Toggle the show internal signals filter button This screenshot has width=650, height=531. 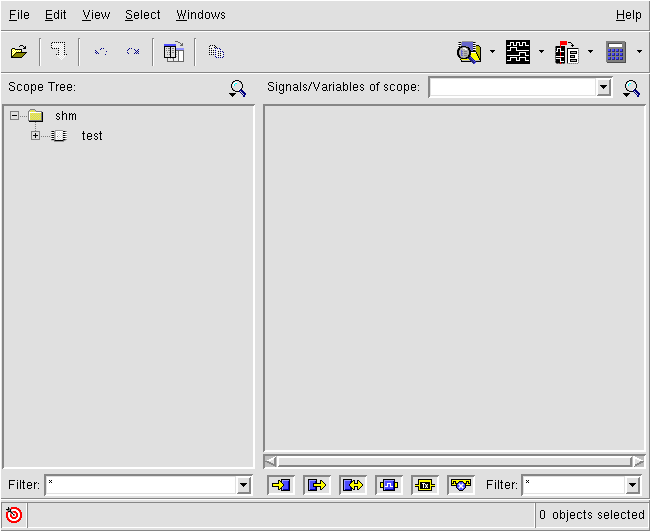[x=389, y=485]
